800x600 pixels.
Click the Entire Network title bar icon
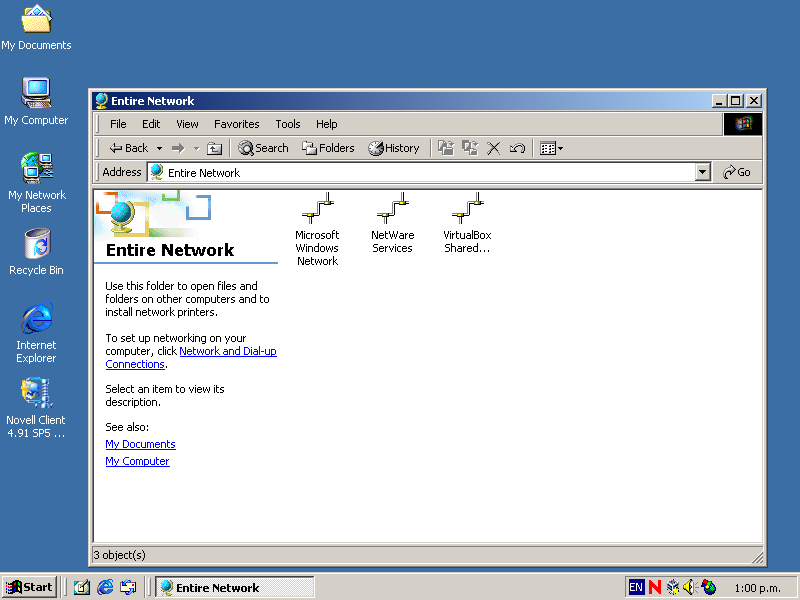(102, 101)
